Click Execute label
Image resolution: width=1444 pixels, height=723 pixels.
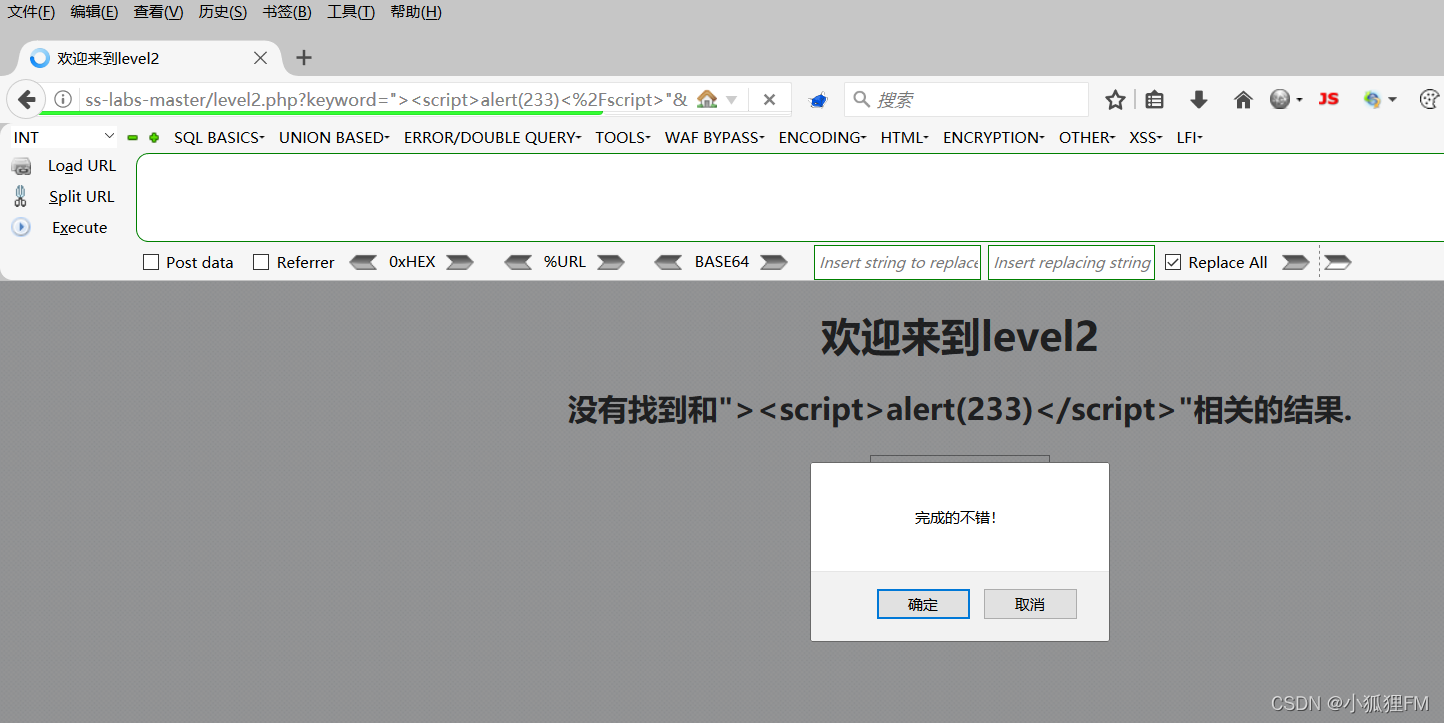[80, 228]
